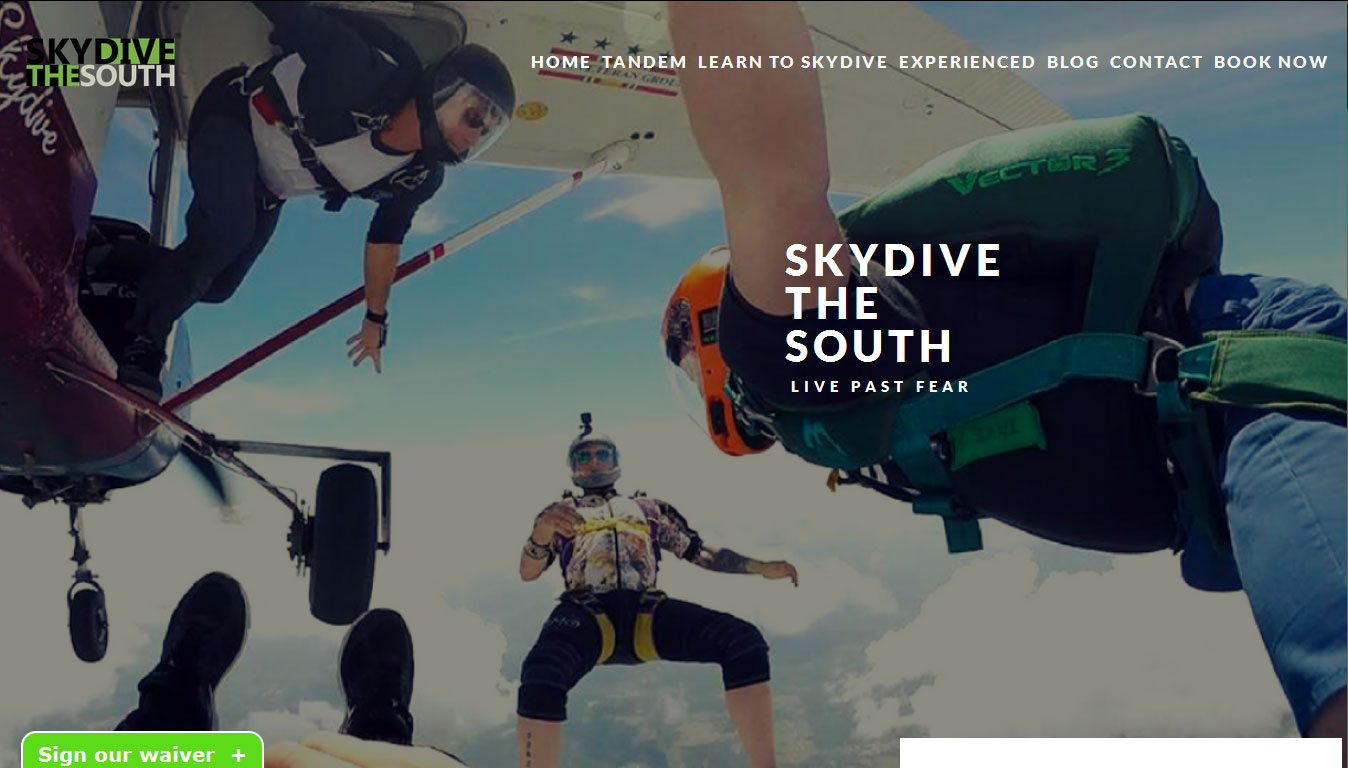Expand the Learn to Skydive menu
Screen dimensions: 1348x768
(793, 62)
